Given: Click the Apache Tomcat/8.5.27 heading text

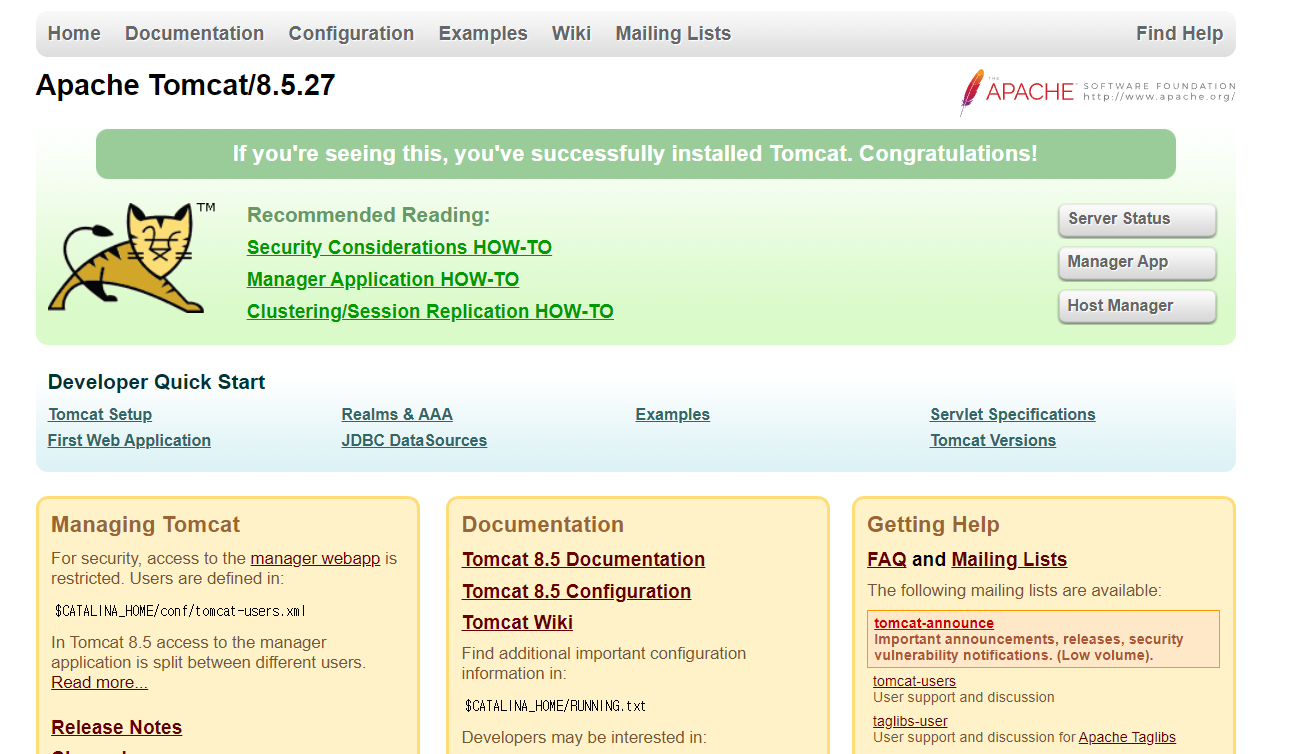Looking at the screenshot, I should point(185,85).
